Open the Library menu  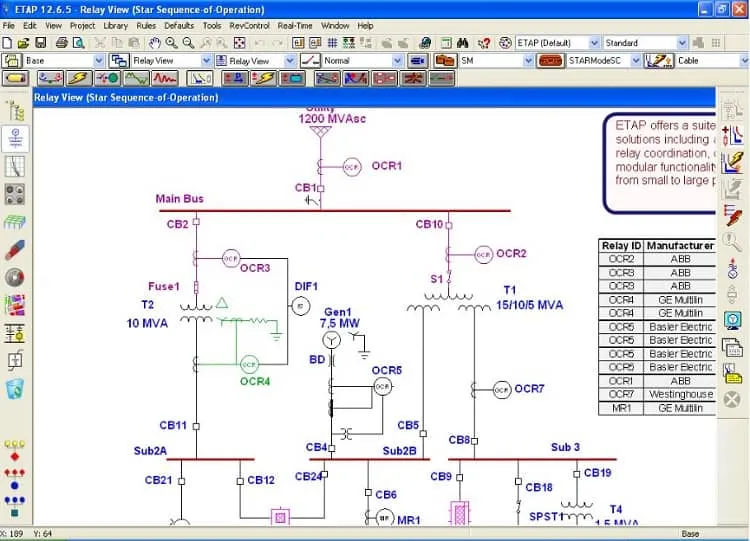[115, 26]
